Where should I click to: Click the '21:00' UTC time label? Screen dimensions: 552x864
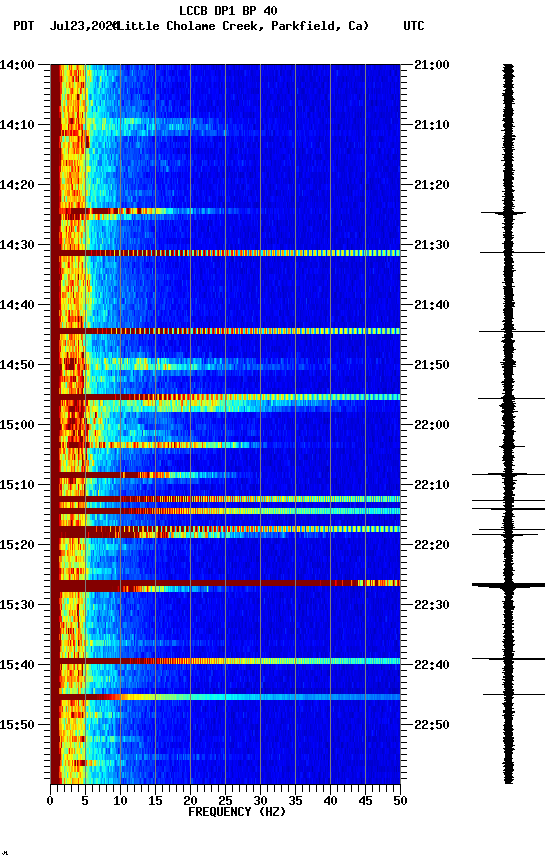point(432,65)
